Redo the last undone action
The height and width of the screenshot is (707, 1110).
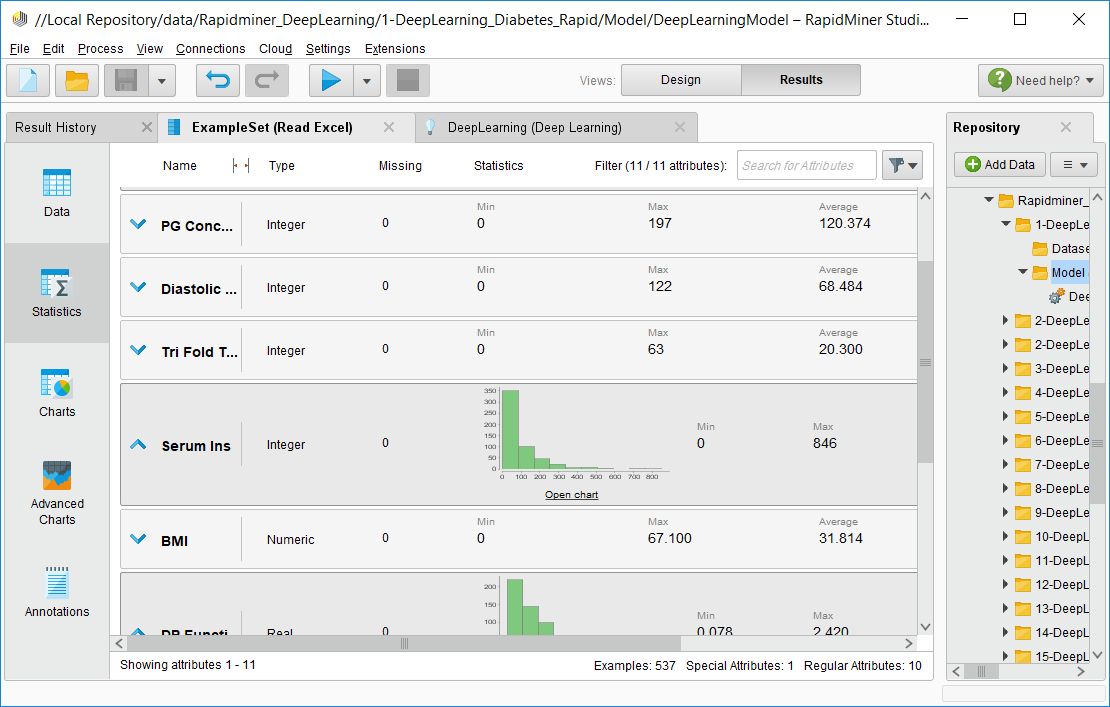pos(267,80)
